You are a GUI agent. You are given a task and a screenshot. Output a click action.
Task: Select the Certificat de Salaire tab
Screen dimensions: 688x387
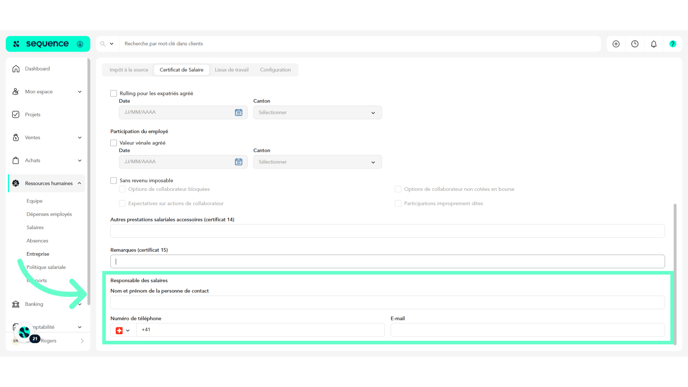[x=181, y=70]
